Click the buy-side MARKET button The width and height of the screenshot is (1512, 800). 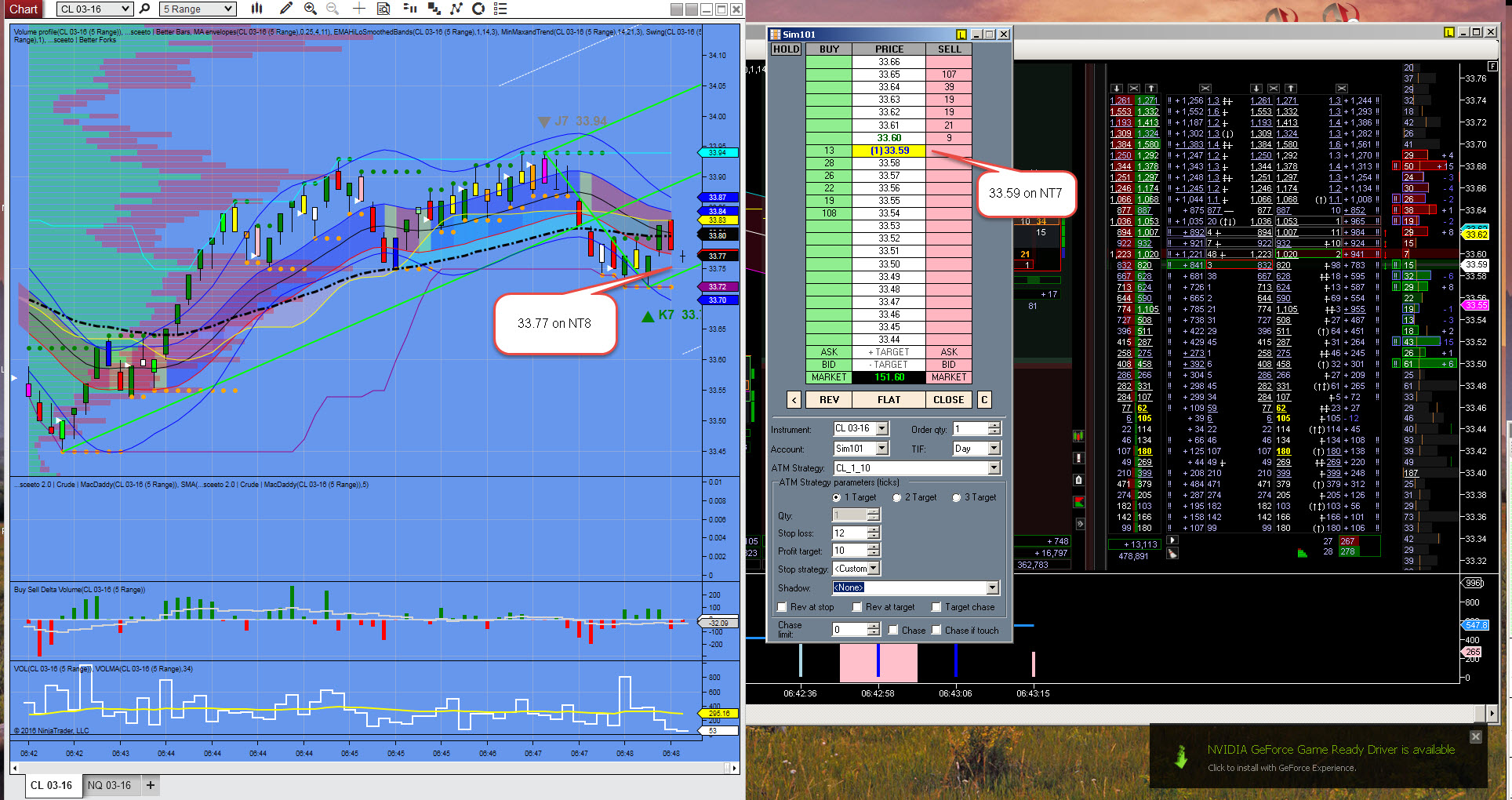tap(829, 377)
